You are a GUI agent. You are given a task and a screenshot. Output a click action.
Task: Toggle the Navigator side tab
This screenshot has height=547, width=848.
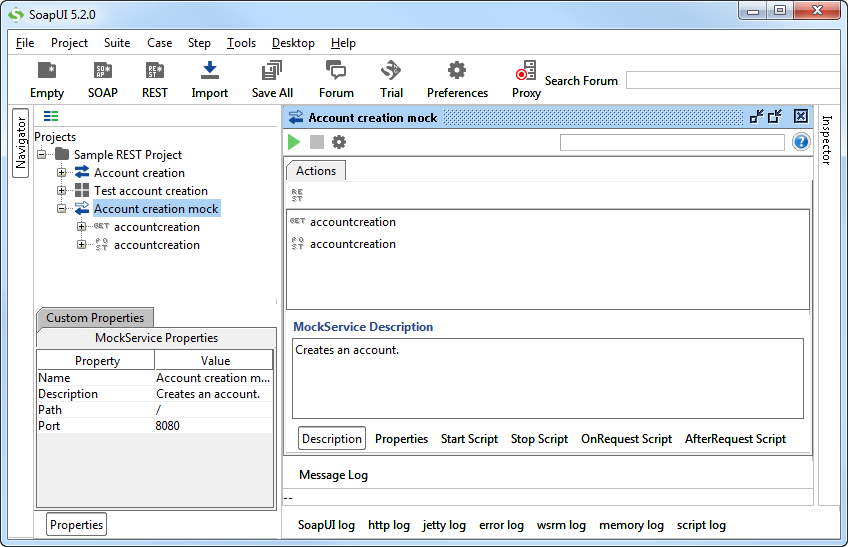pos(21,143)
